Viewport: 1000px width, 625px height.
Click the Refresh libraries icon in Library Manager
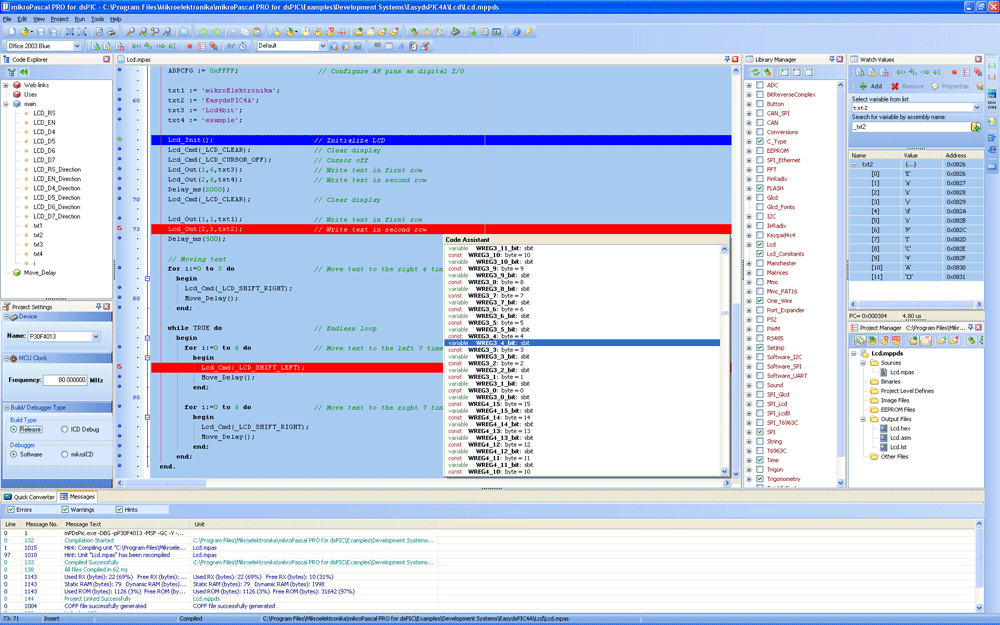[x=756, y=72]
